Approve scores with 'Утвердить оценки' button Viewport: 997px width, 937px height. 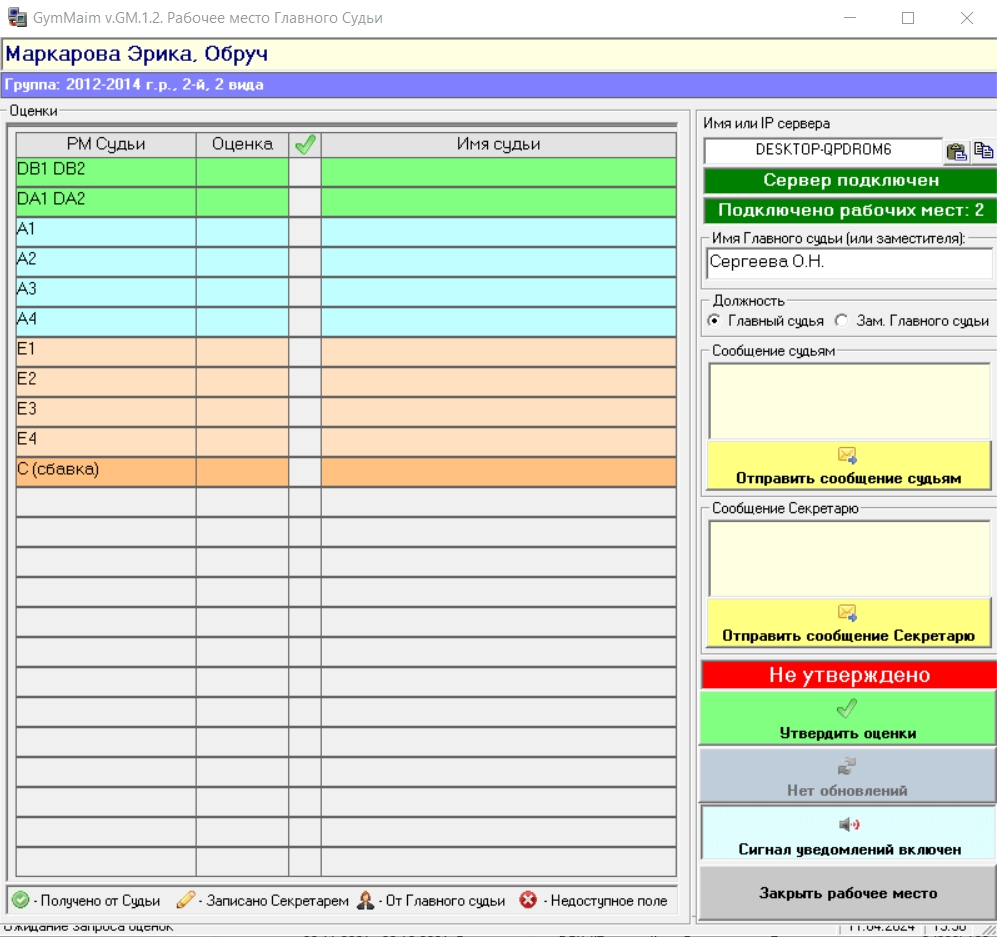click(x=848, y=718)
